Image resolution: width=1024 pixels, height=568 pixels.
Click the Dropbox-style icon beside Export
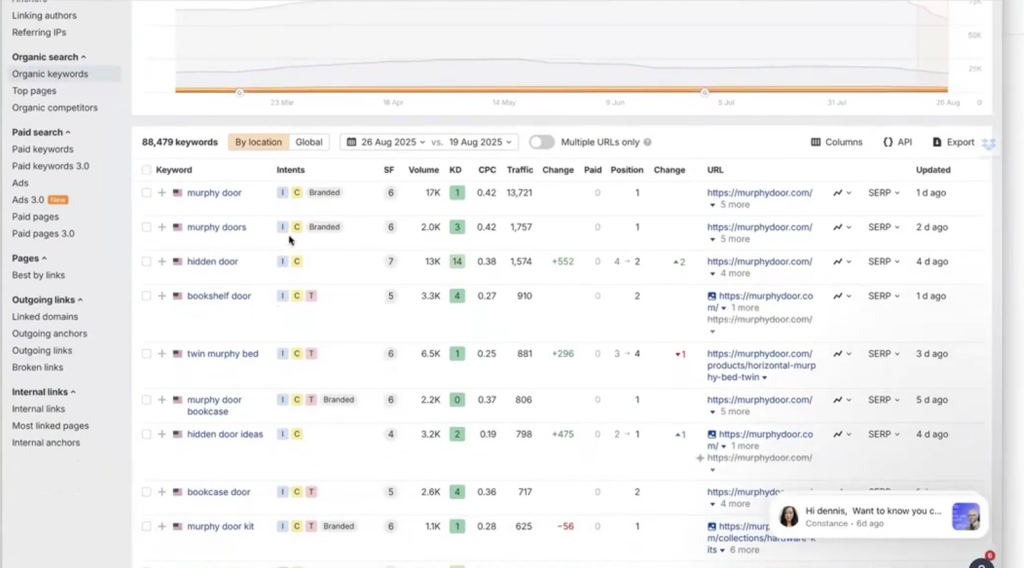coord(989,143)
